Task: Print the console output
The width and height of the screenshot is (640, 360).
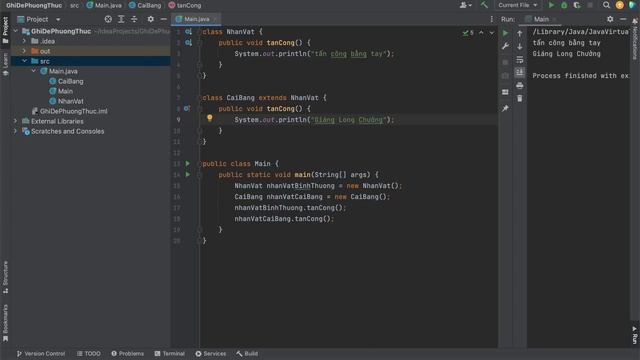Action: 520,86
